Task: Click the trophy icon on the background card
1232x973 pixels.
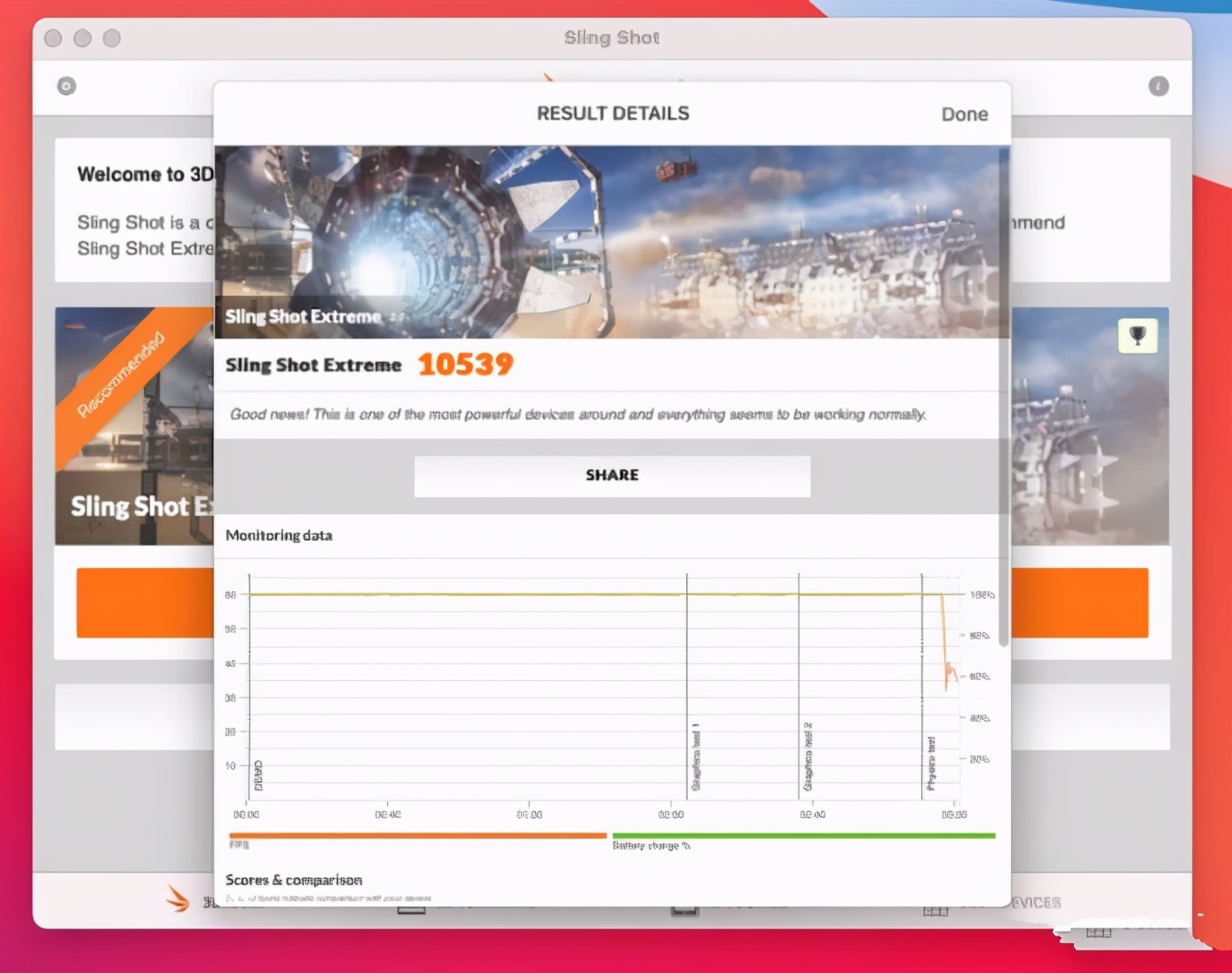Action: click(1137, 336)
